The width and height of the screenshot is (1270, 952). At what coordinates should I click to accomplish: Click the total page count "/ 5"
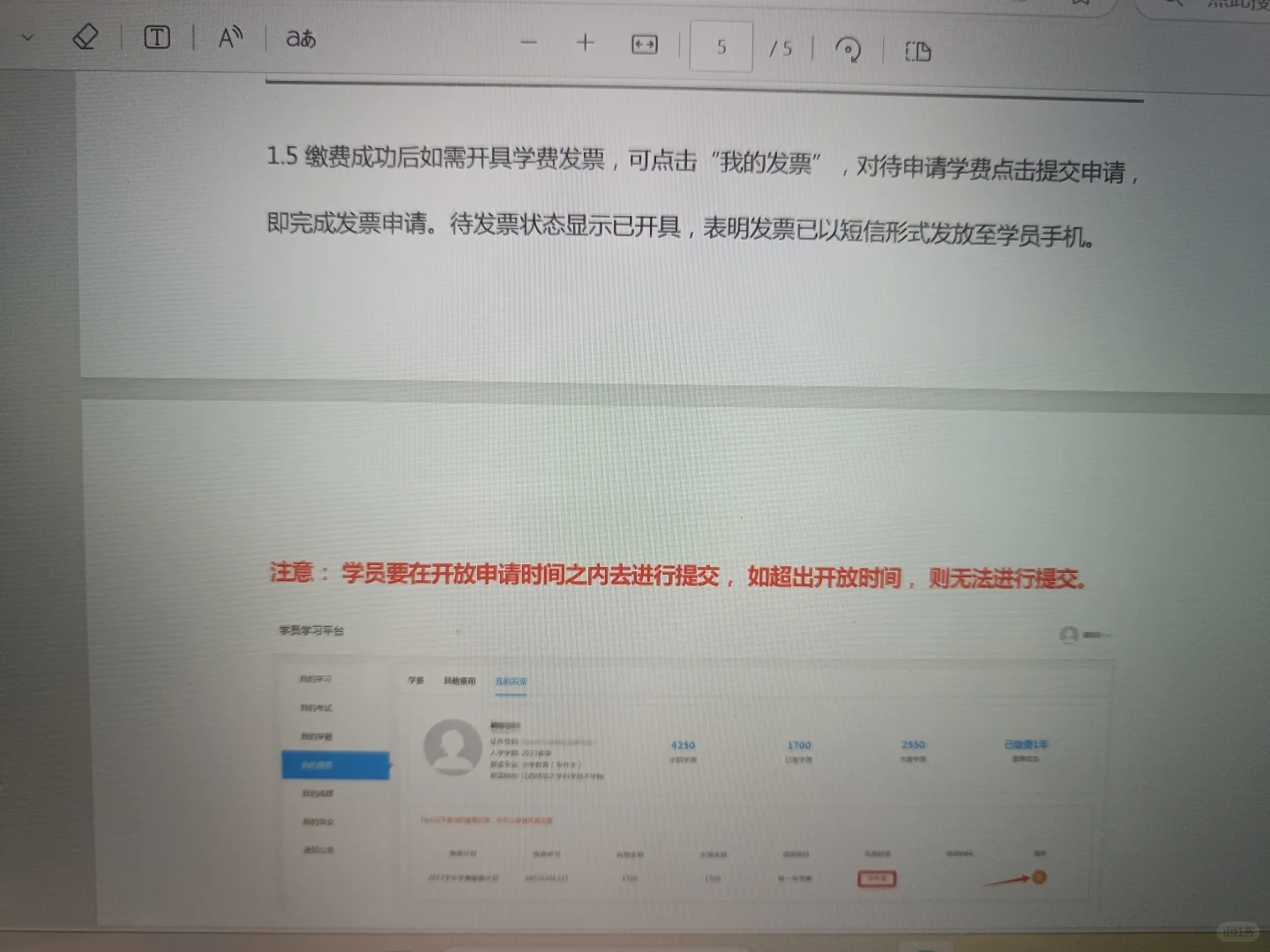[x=781, y=48]
